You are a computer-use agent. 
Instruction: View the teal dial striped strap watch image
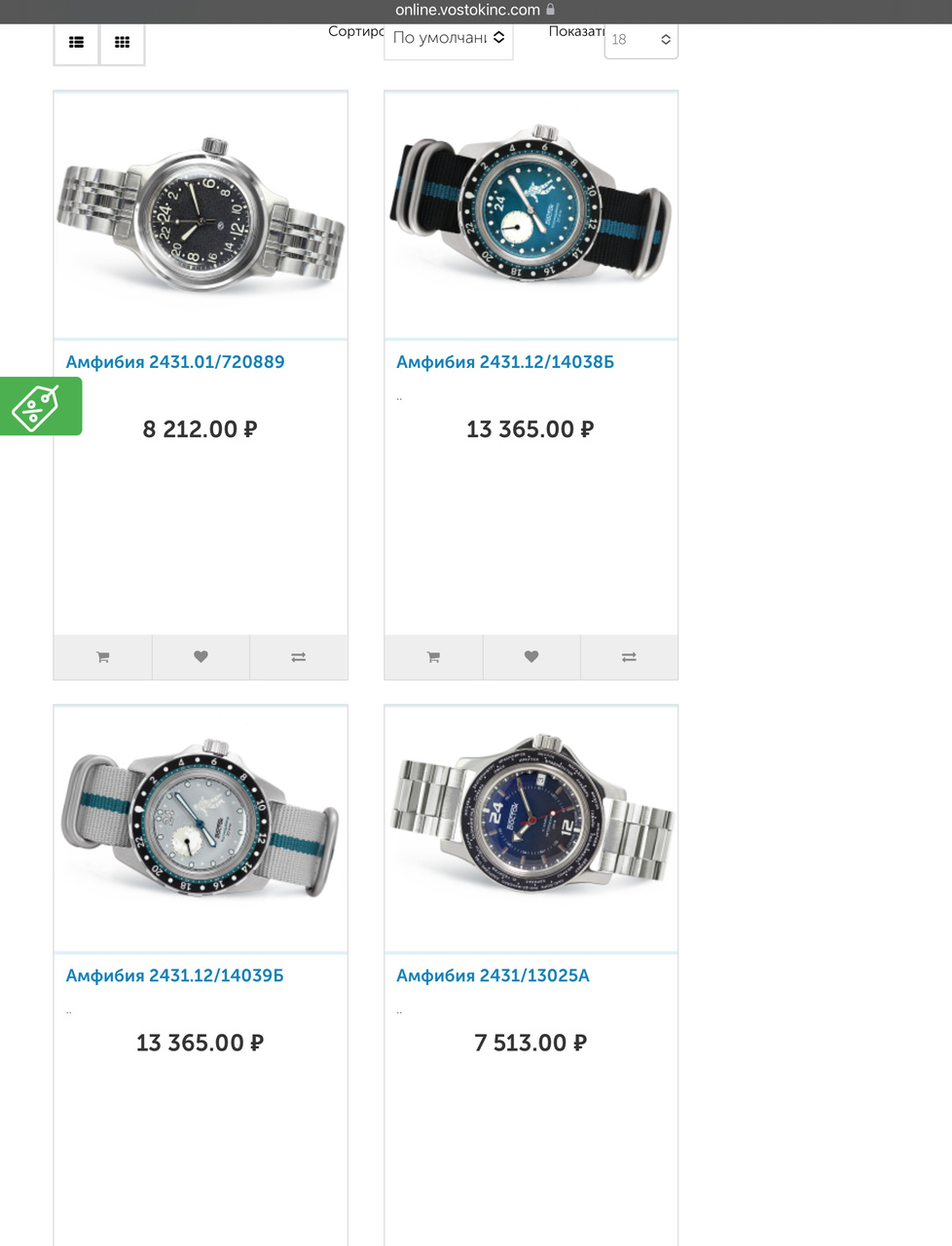pos(531,215)
